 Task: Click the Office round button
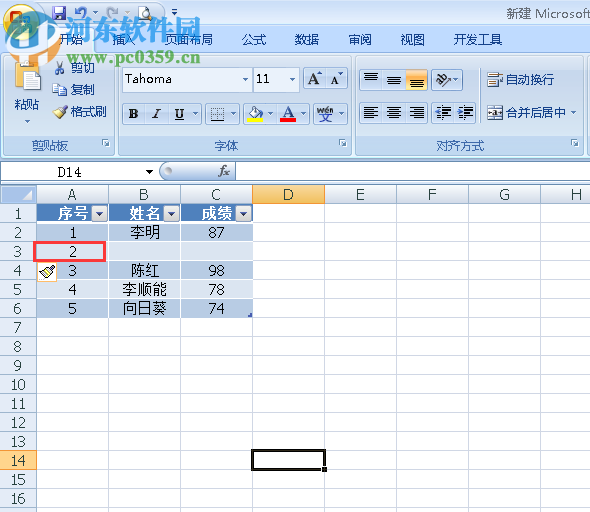(x=20, y=21)
